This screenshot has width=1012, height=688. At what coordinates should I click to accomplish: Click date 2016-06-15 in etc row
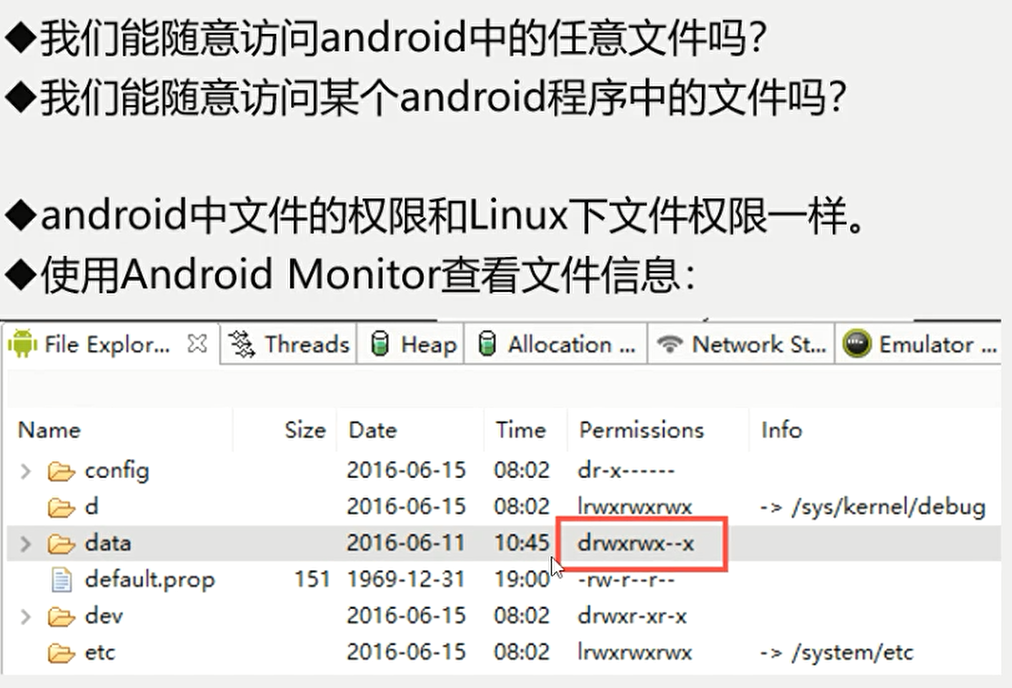point(406,652)
